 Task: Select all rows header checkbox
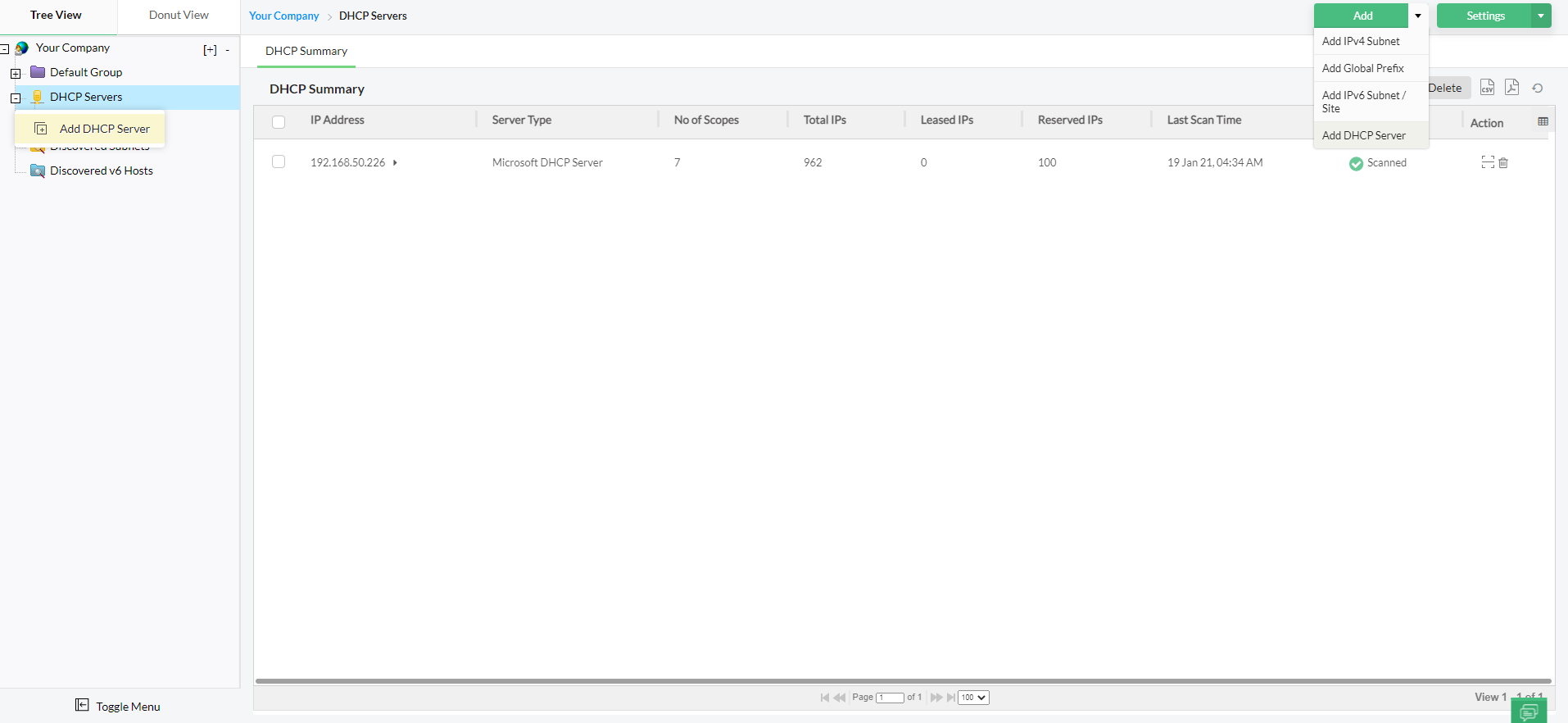coord(279,122)
